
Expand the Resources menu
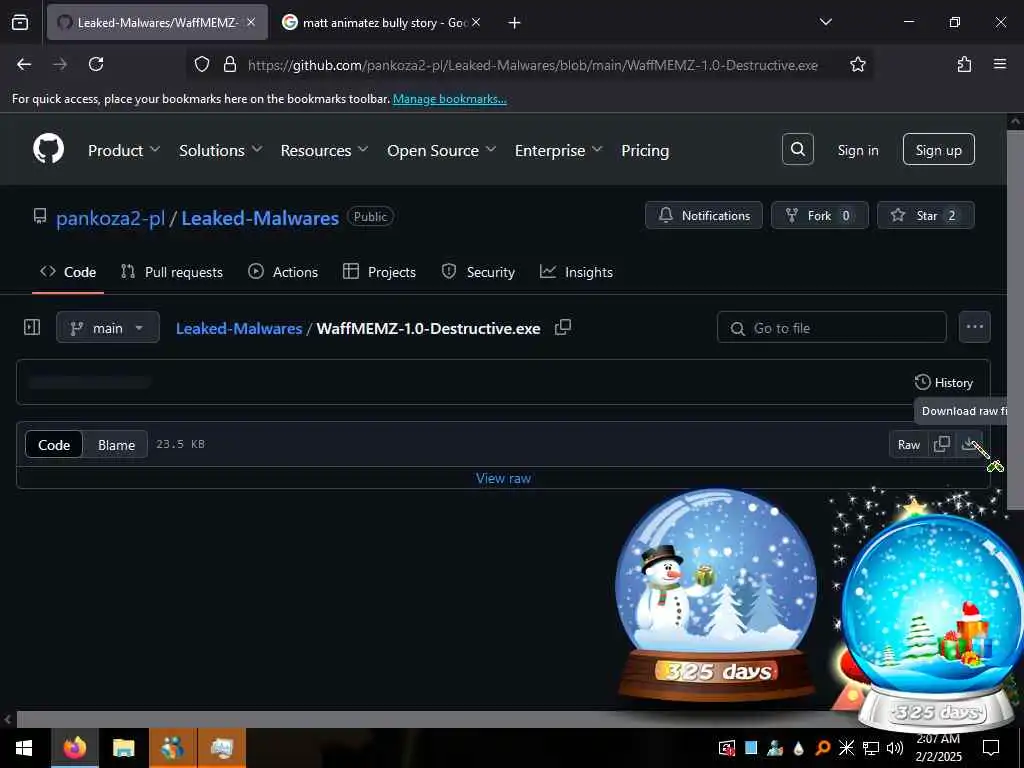[x=324, y=150]
